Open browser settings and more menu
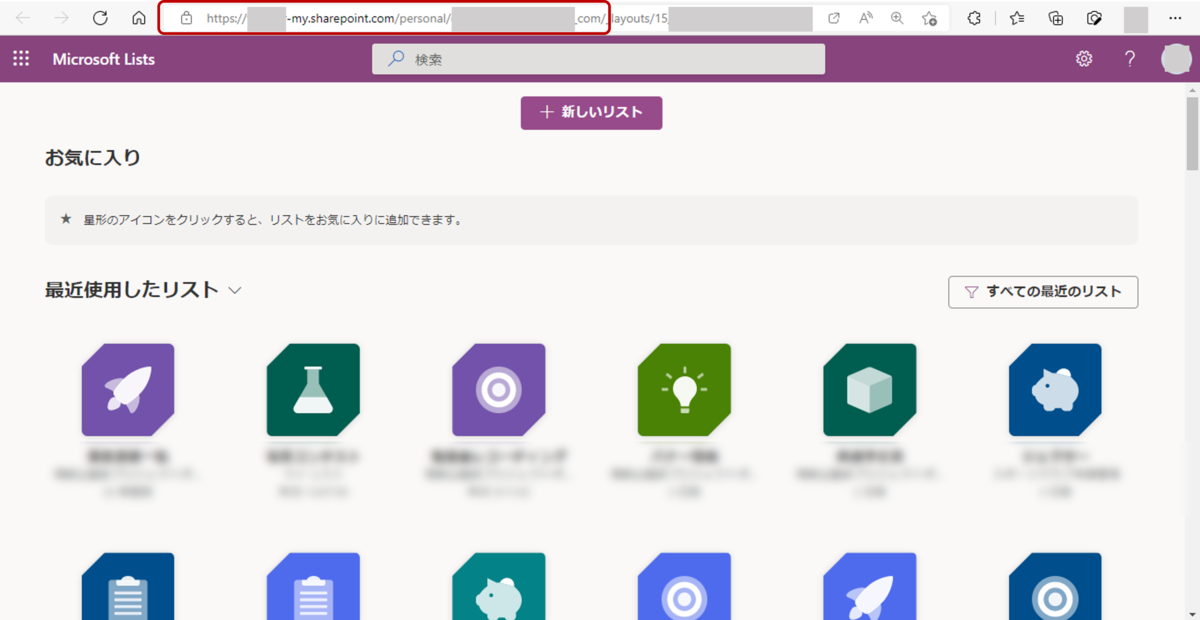1200x620 pixels. [x=1175, y=18]
